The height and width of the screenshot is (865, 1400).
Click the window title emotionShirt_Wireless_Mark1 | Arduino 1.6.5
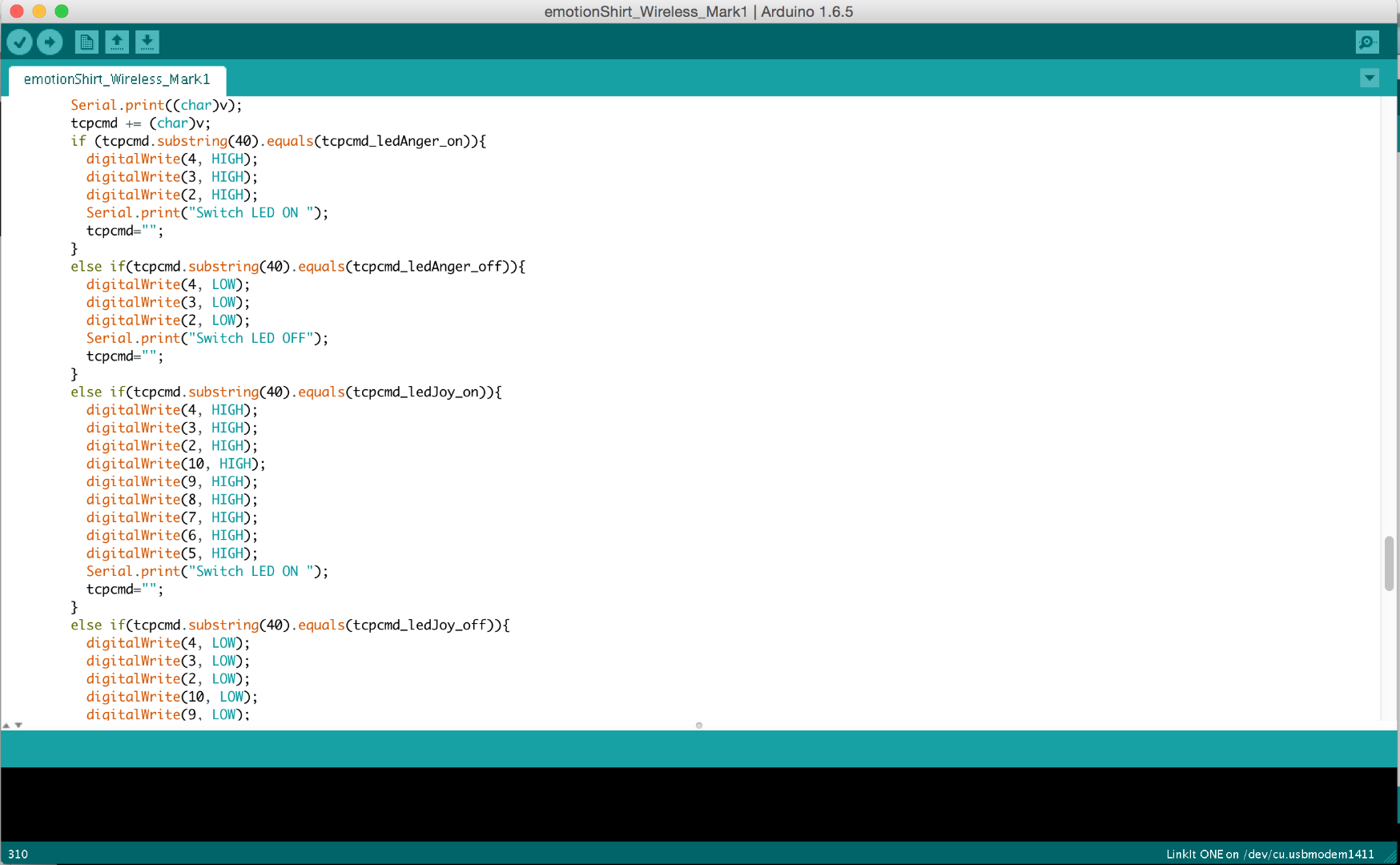698,11
